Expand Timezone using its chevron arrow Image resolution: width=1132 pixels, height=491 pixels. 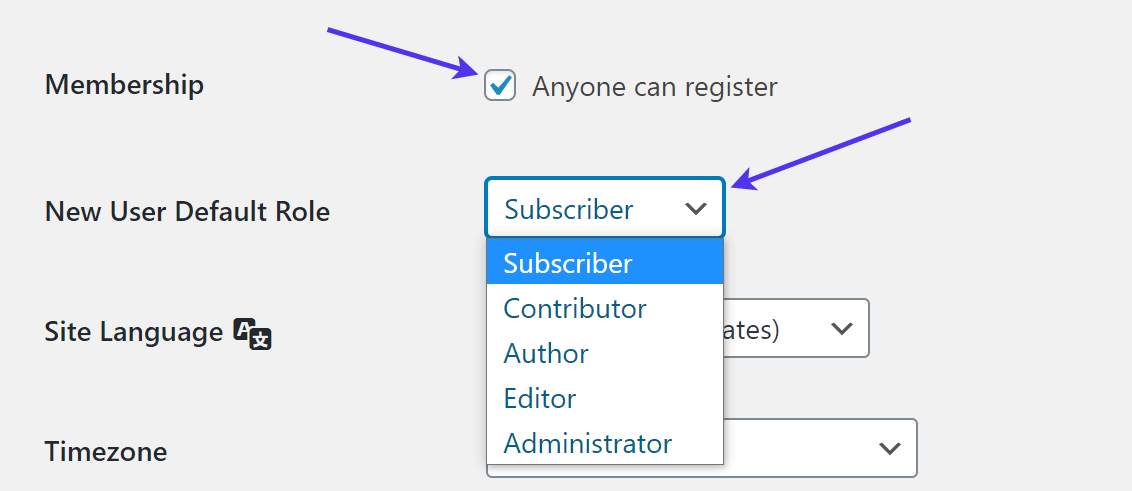click(x=889, y=449)
